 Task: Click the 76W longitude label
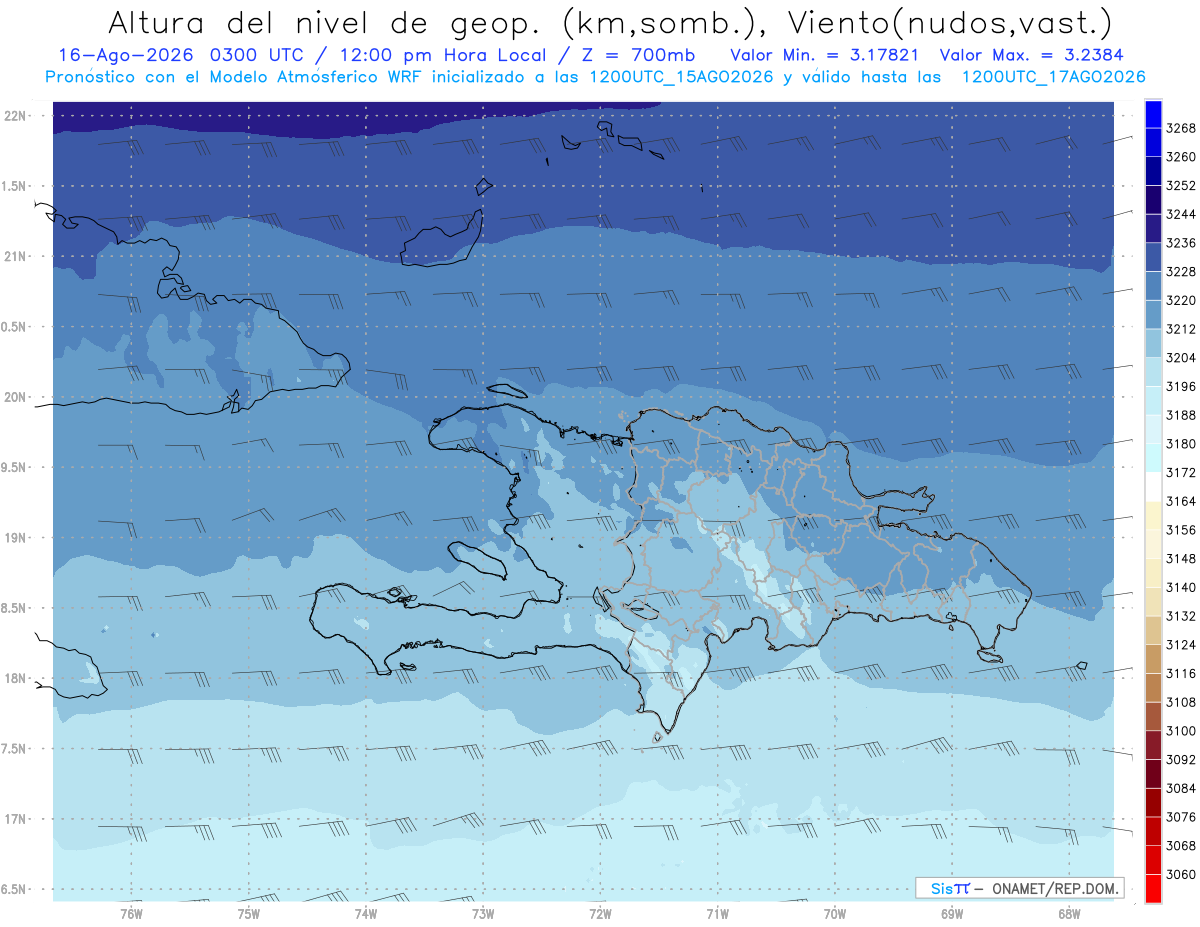click(131, 913)
